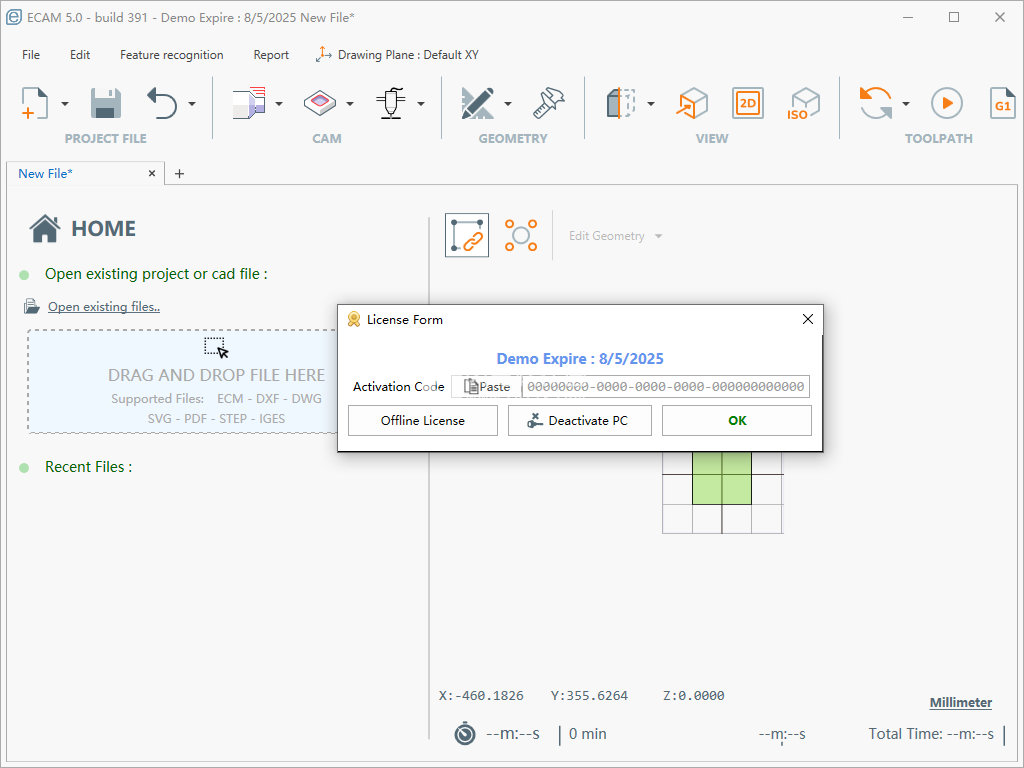Click the Z:0.0000 coordinate readout

pos(694,696)
